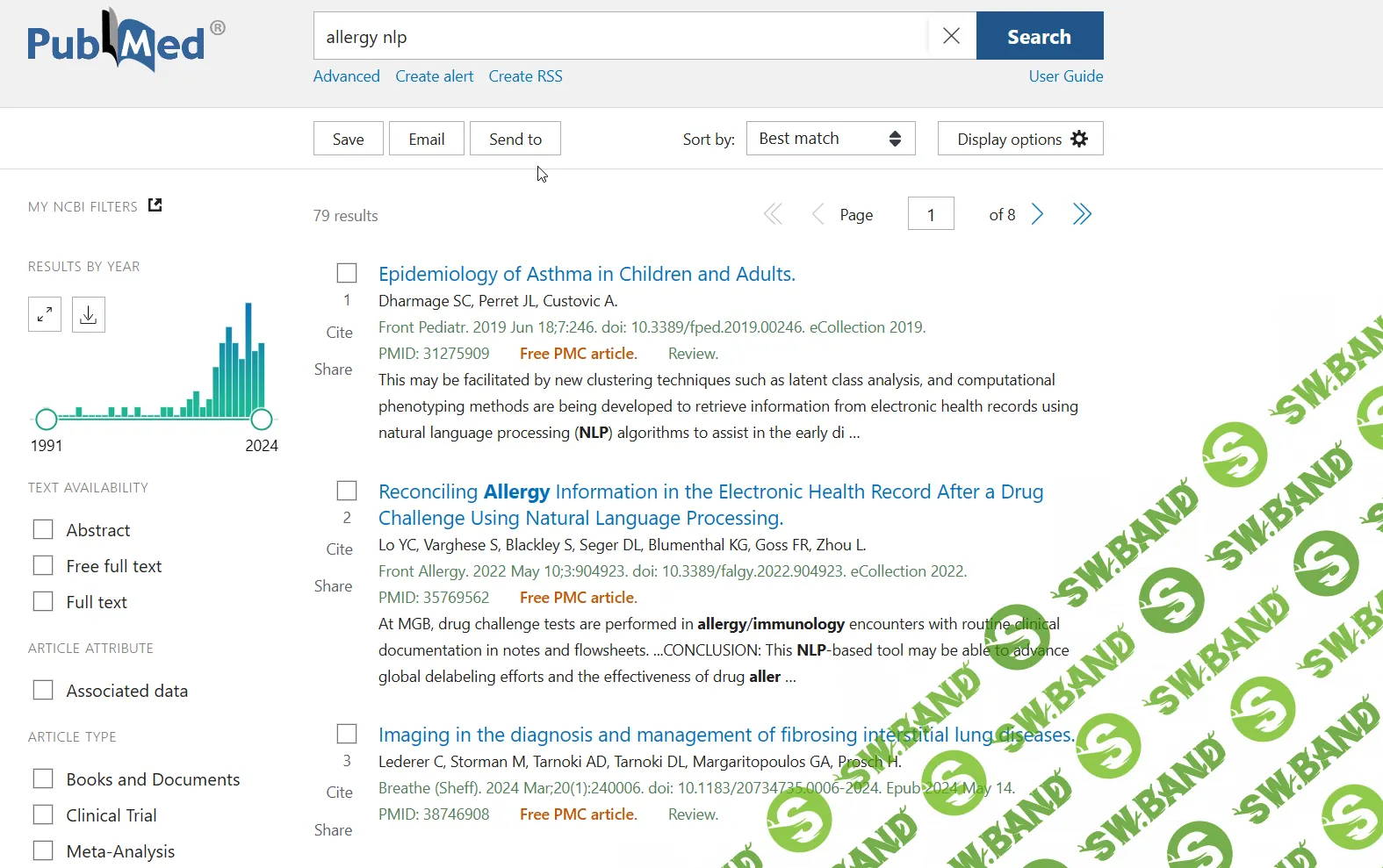
Task: Check the Clinical Trial article type
Action: [x=43, y=815]
